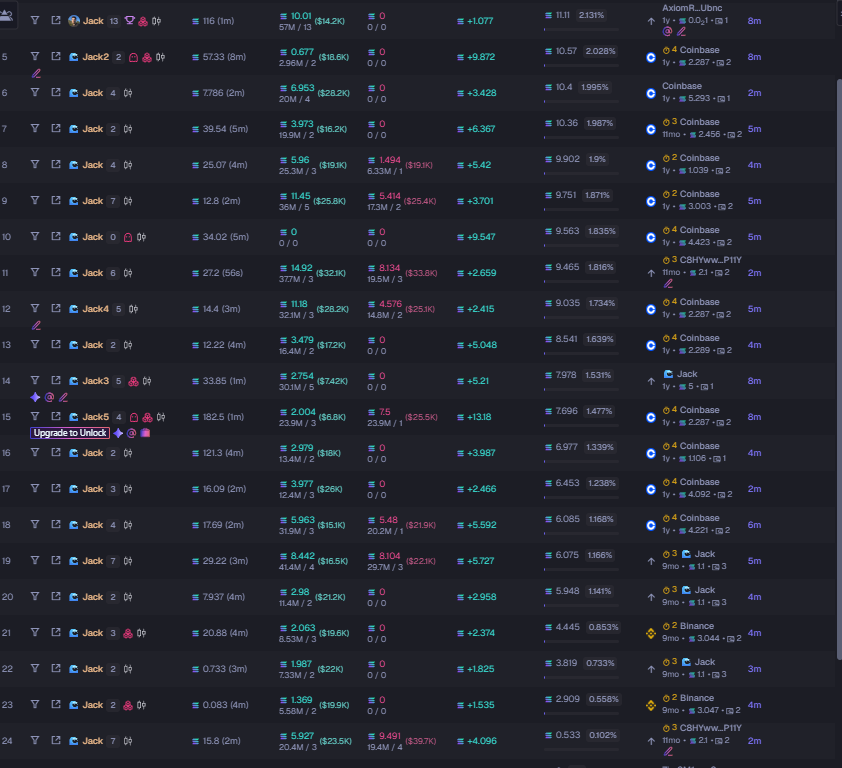Click the bought amount ($32.1K)
The height and width of the screenshot is (768, 842).
[331, 273]
